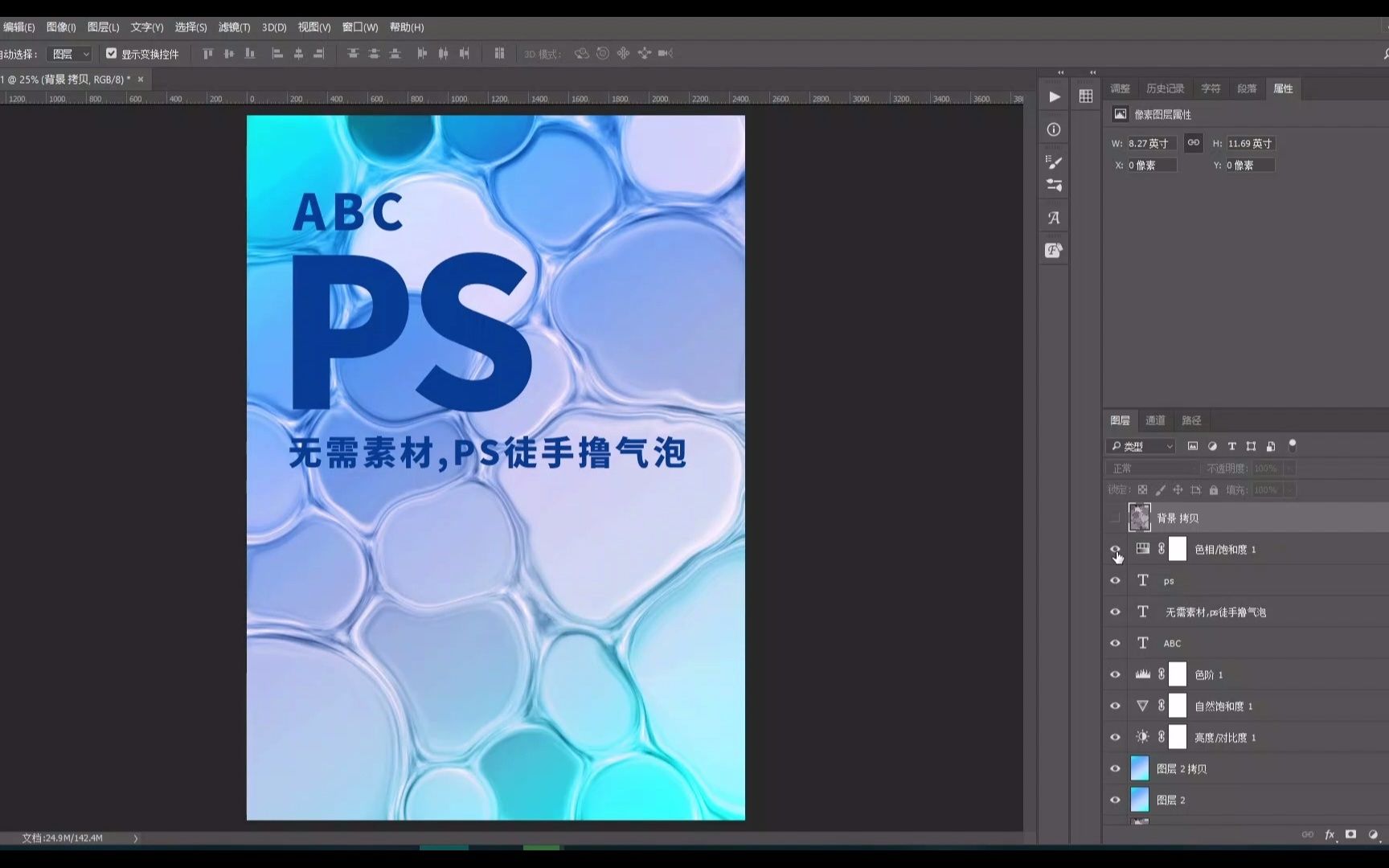Image resolution: width=1389 pixels, height=868 pixels.
Task: Open the 图像(I) menu
Action: click(61, 27)
